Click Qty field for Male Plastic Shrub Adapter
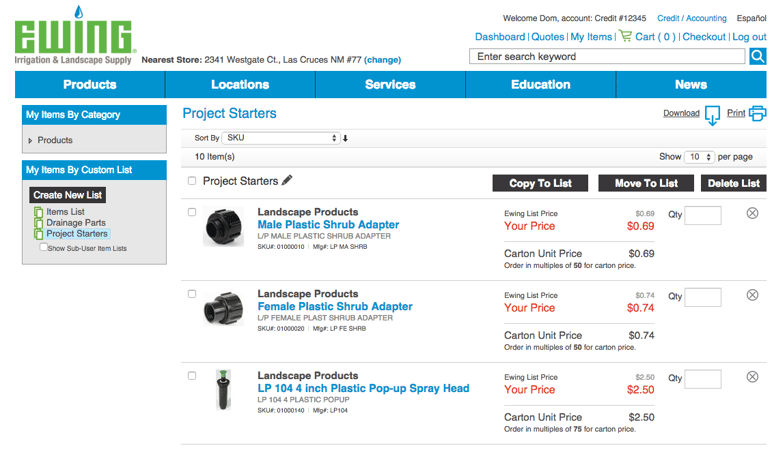Viewport: 772px width, 450px height. point(703,215)
